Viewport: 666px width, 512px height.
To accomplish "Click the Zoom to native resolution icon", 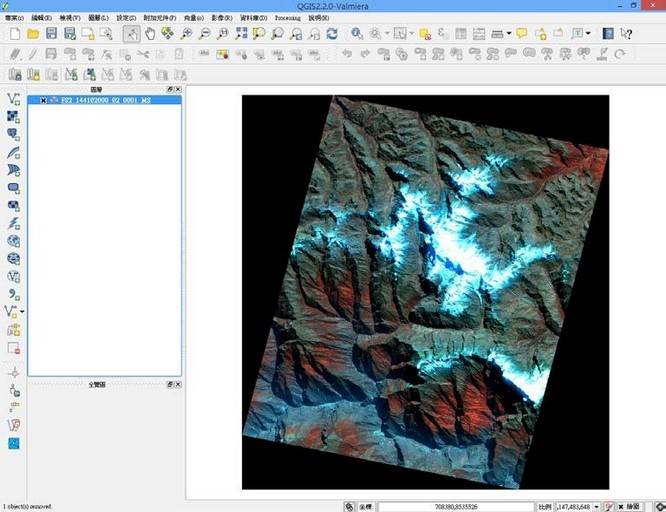I will [223, 34].
